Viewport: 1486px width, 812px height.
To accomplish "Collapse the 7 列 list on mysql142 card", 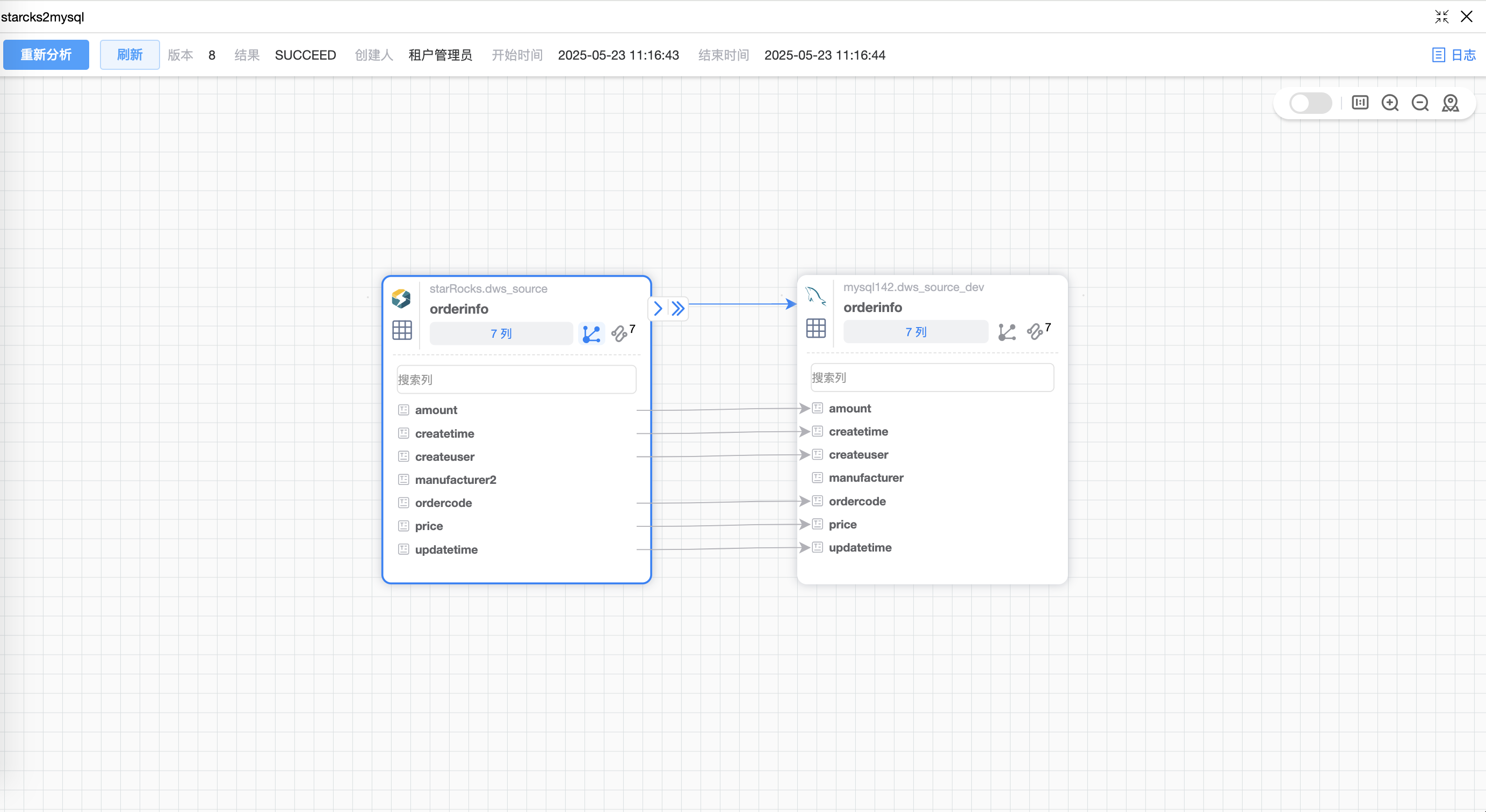I will click(x=915, y=332).
